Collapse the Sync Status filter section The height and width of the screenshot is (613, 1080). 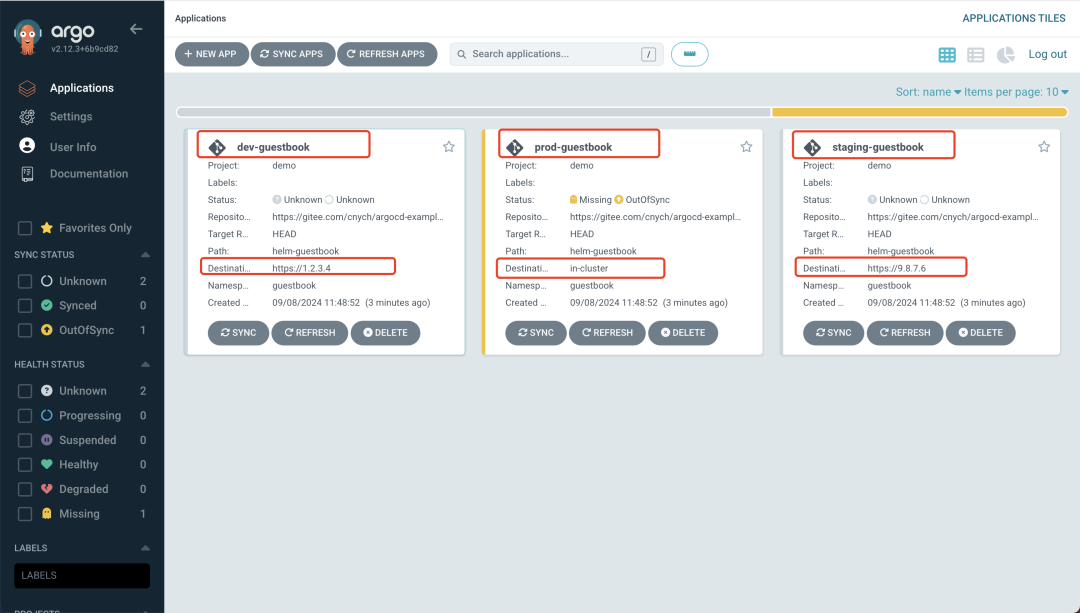tap(145, 255)
